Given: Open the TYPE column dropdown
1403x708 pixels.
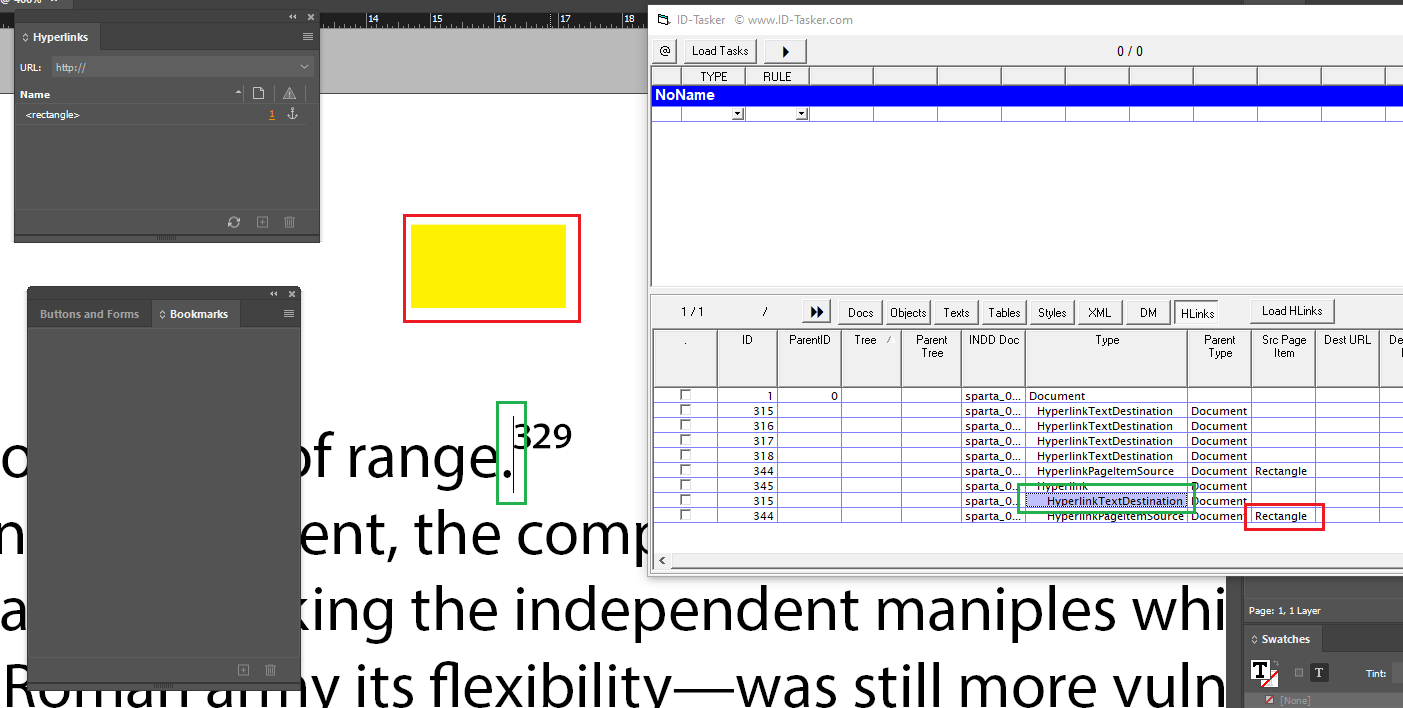Looking at the screenshot, I should pyautogui.click(x=737, y=113).
